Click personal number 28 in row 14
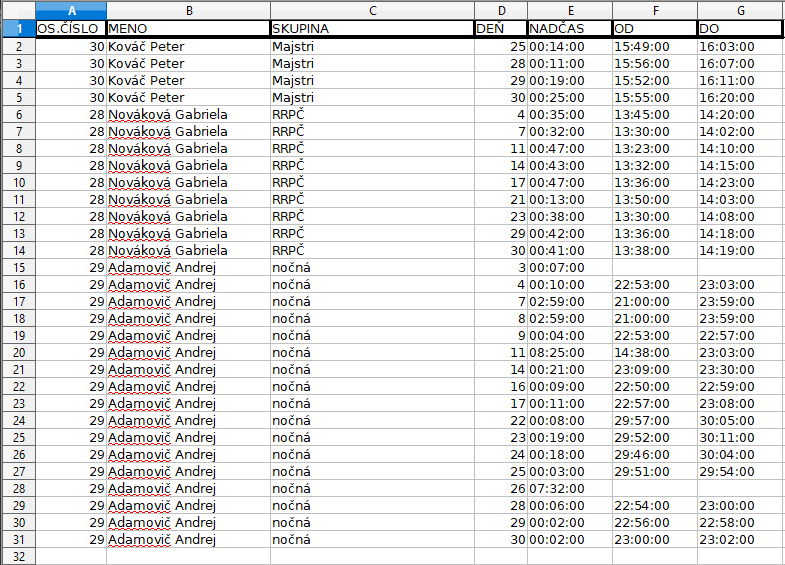Screen dimensions: 785x565 coord(71,251)
